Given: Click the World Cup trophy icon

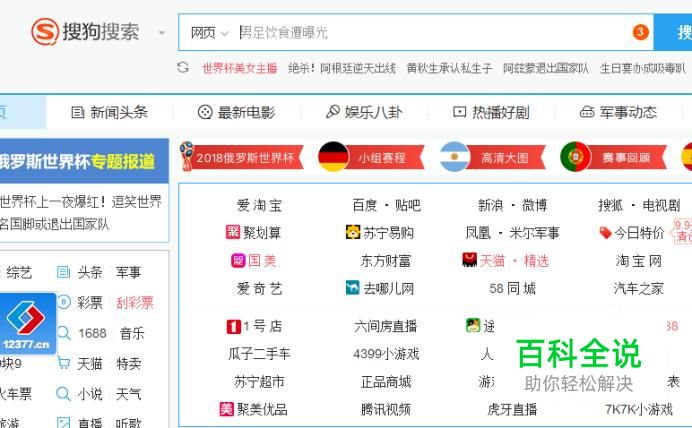Looking at the screenshot, I should pos(186,155).
